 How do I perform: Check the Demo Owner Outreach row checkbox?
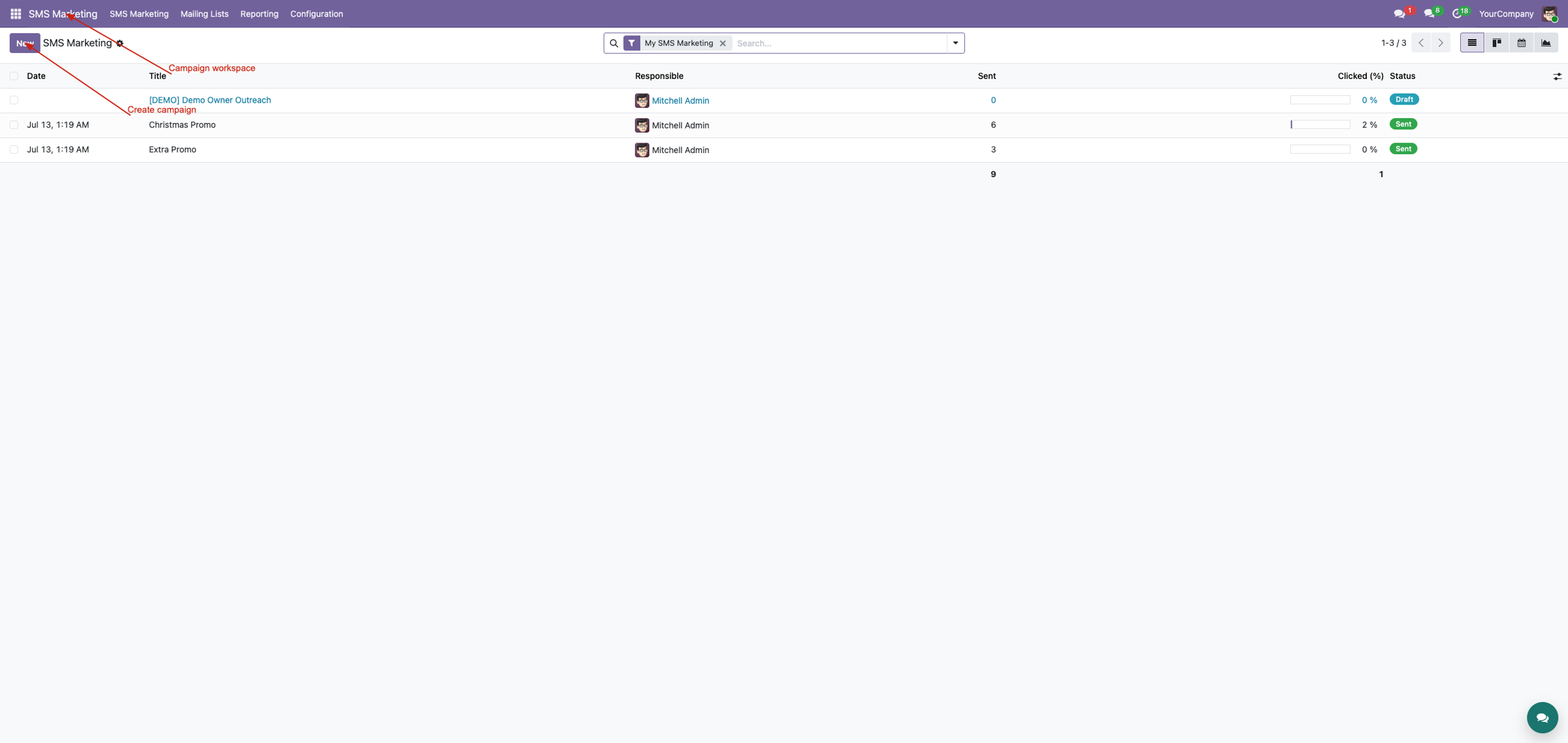(x=14, y=100)
